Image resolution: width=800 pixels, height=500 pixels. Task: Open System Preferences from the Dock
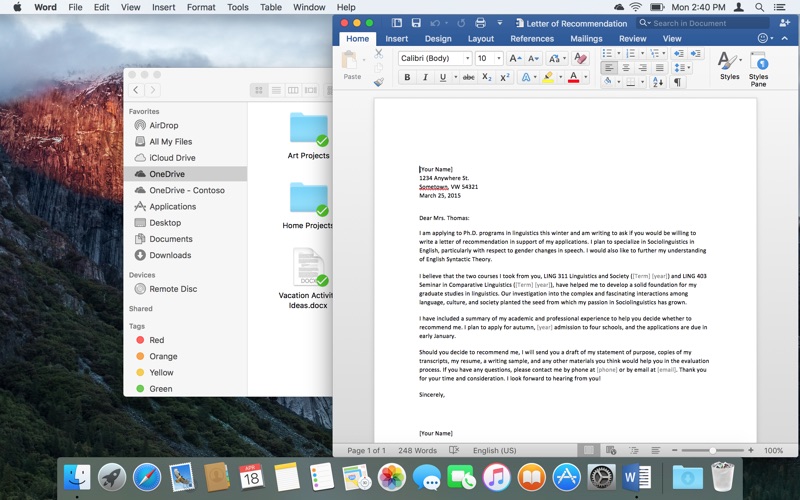602,478
